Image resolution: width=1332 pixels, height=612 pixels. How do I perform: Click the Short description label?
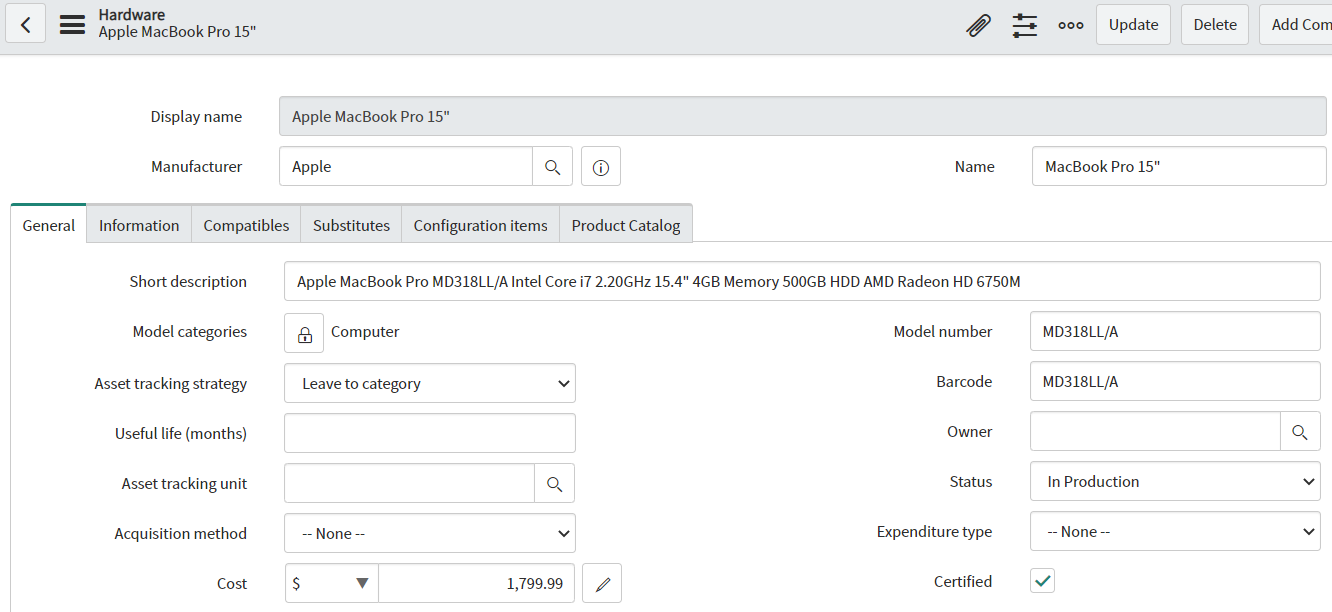pos(188,281)
